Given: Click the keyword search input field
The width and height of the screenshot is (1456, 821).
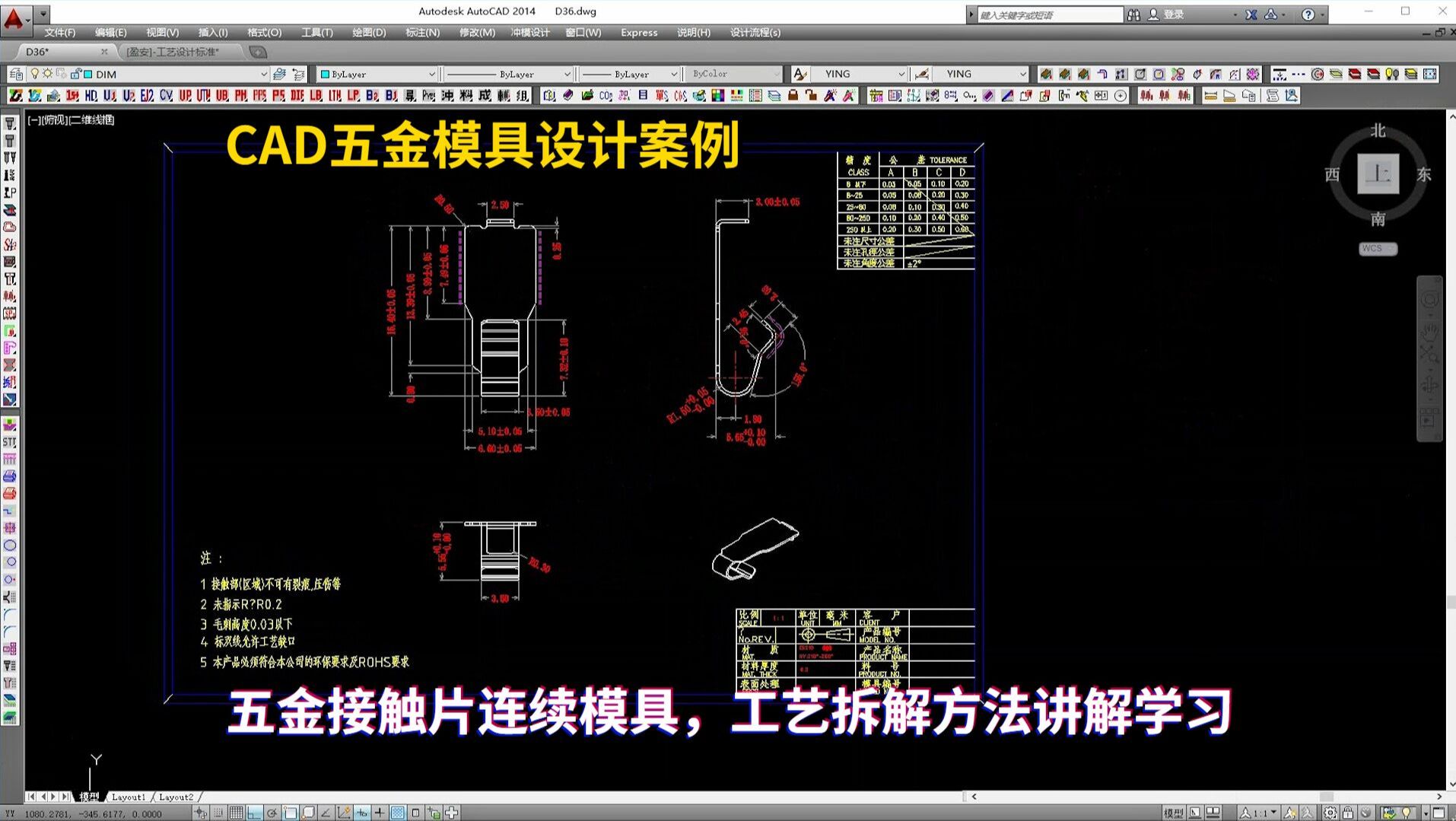Looking at the screenshot, I should tap(1049, 14).
